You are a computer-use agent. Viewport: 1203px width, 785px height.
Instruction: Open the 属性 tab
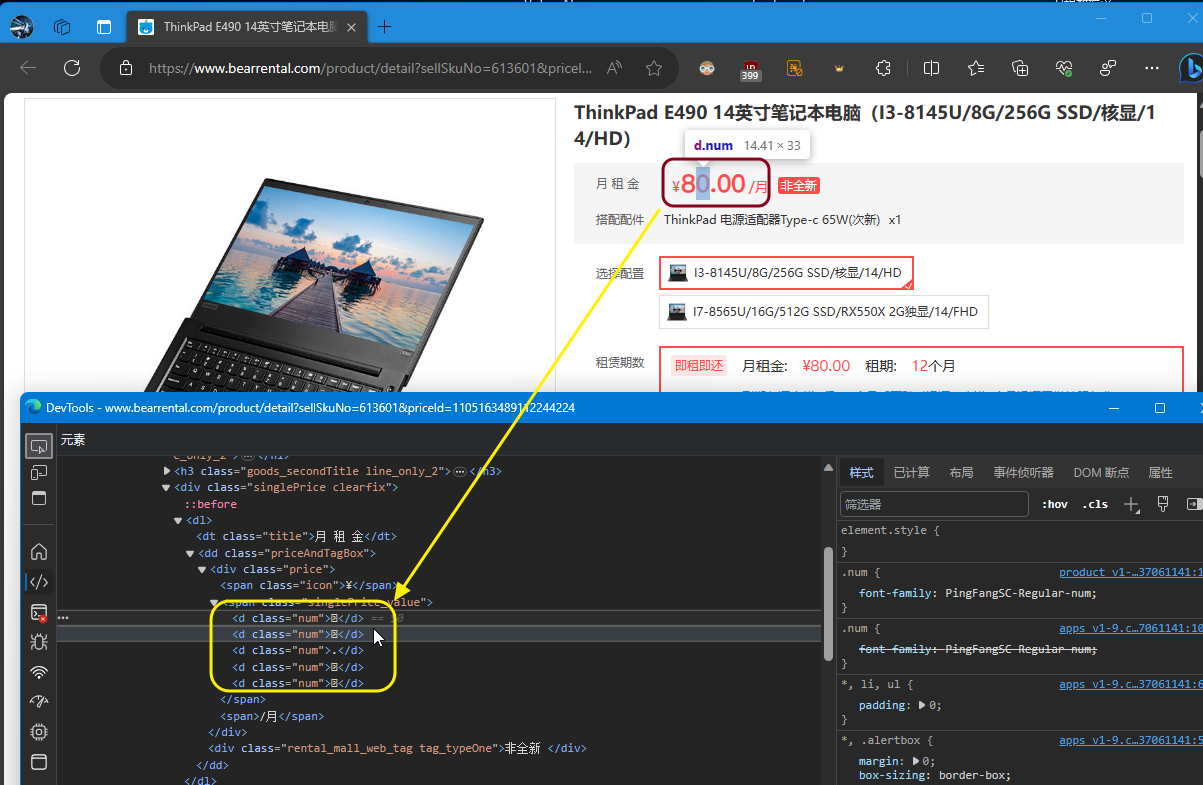[x=1161, y=473]
